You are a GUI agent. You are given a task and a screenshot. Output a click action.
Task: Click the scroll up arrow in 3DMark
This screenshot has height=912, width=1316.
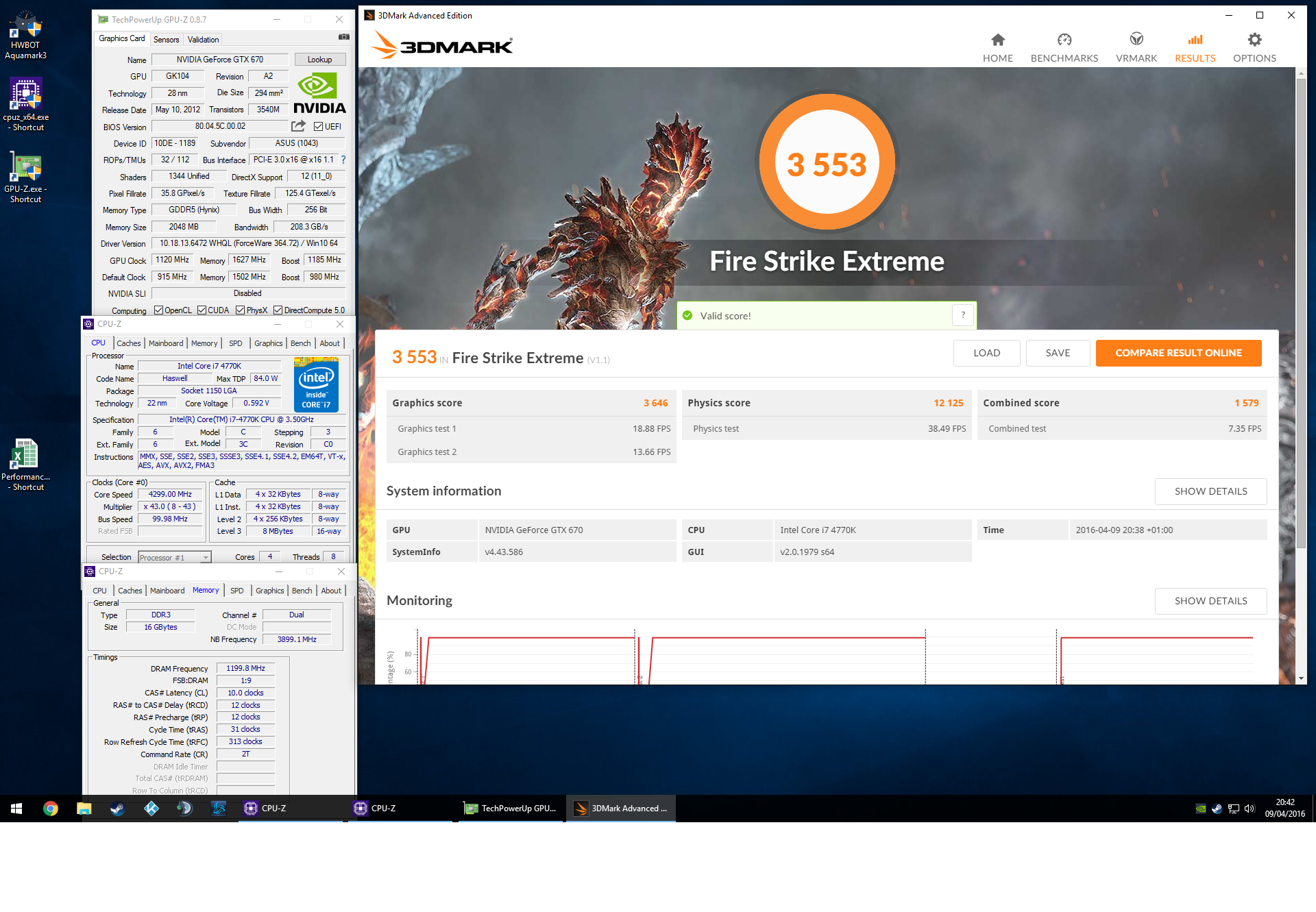(x=1300, y=72)
